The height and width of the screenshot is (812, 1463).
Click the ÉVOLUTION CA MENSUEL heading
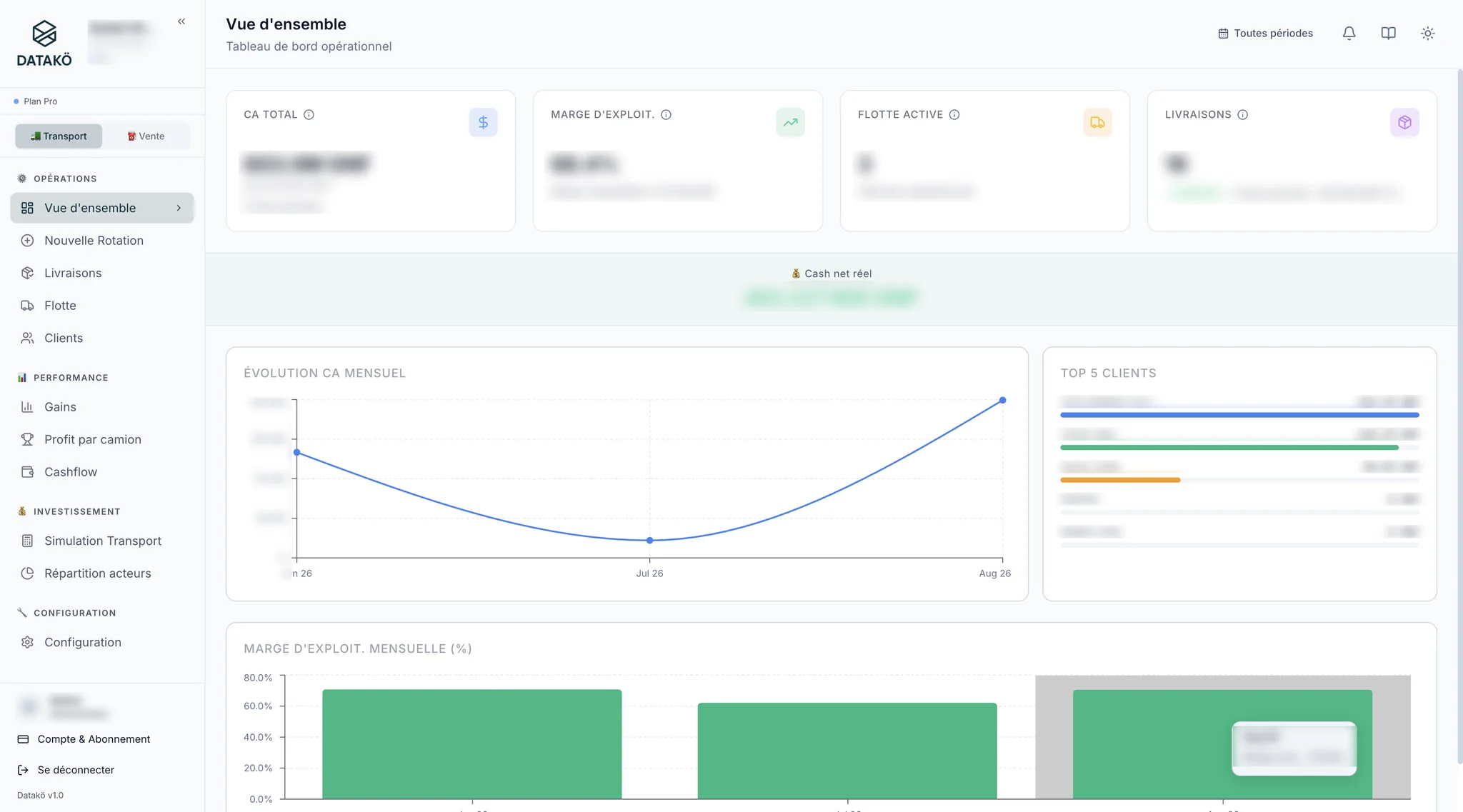324,373
